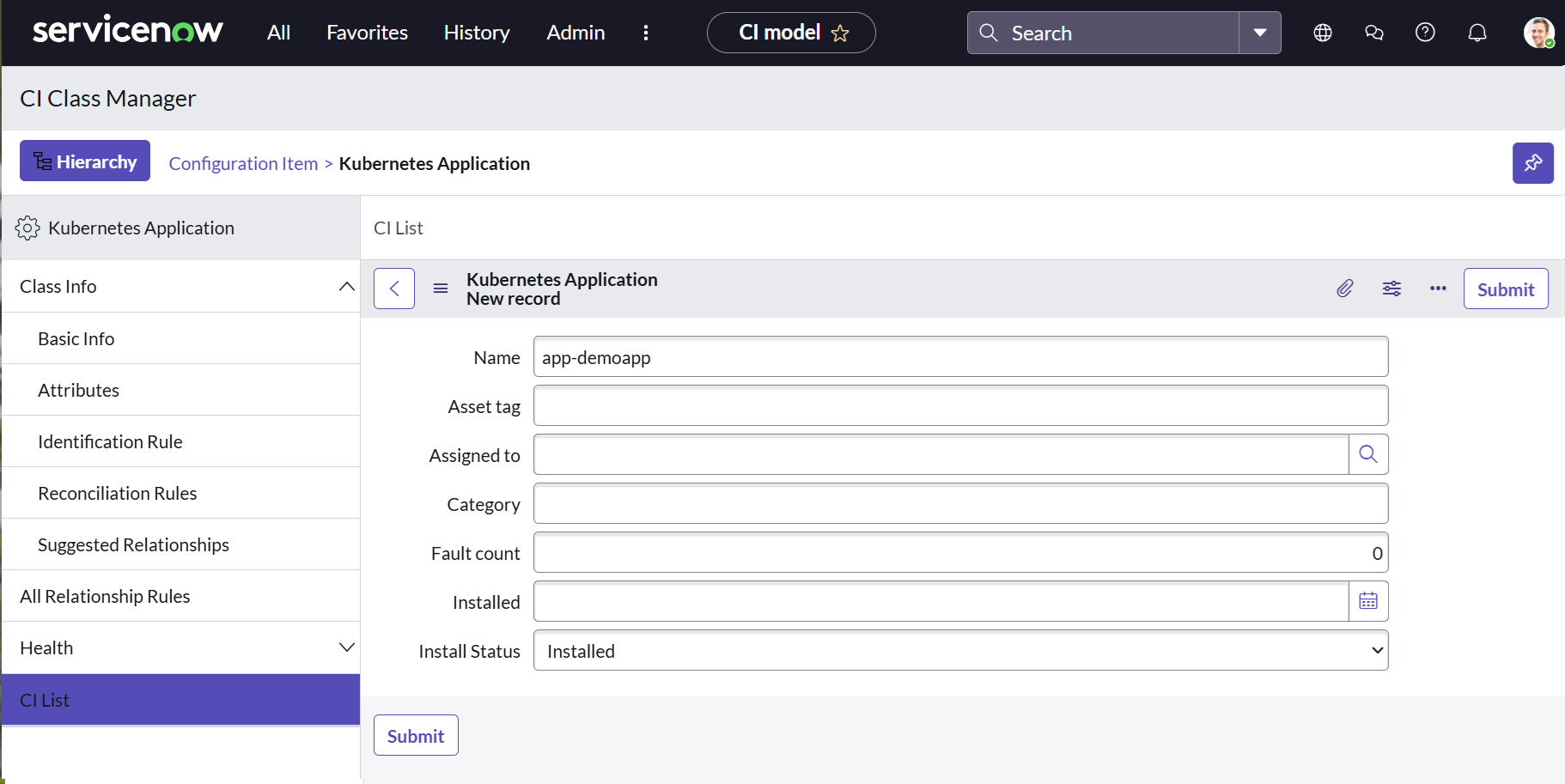Click the Hierarchy button
The height and width of the screenshot is (784, 1565).
coord(85,161)
